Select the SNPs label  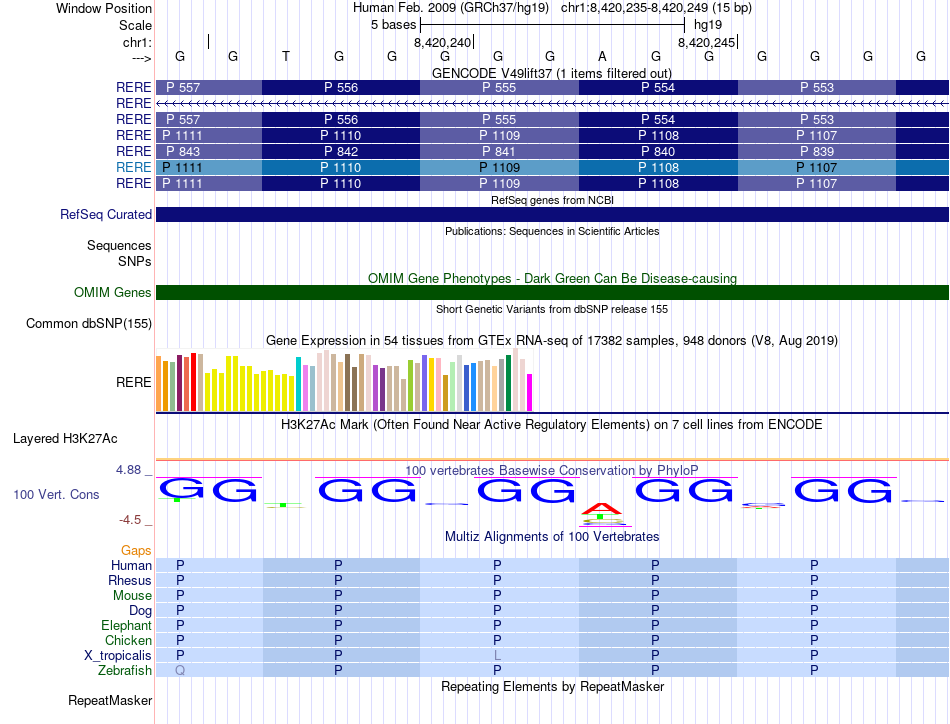click(135, 261)
